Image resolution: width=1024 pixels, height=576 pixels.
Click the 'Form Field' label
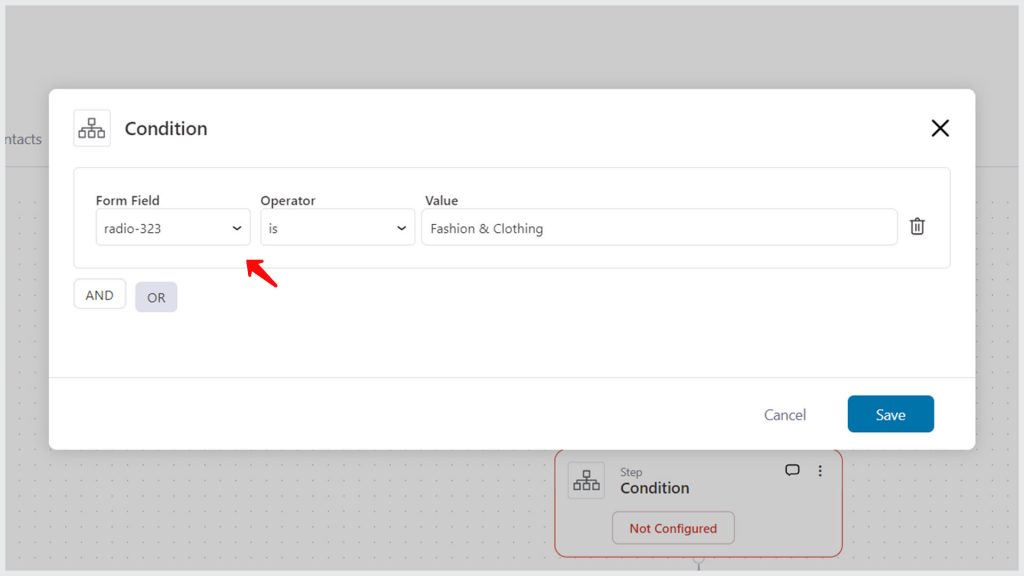tap(127, 200)
